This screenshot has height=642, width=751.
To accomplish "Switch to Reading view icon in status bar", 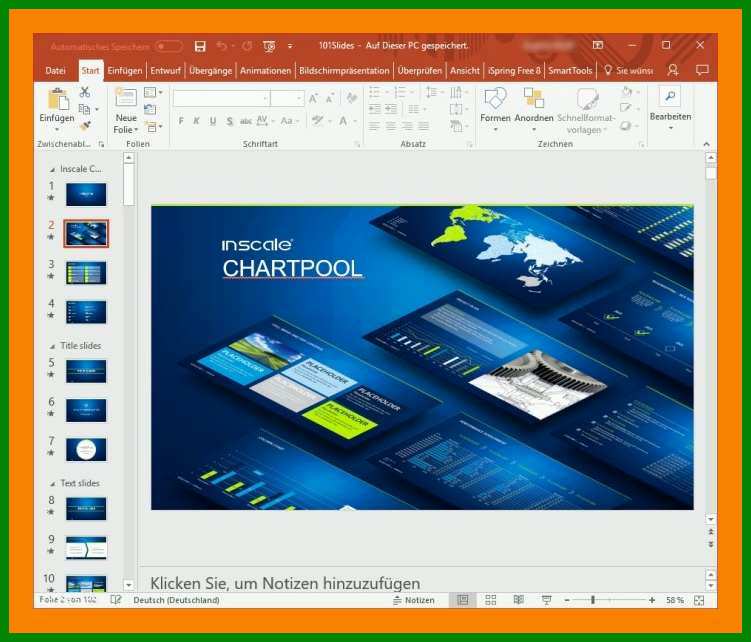I will tap(518, 600).
